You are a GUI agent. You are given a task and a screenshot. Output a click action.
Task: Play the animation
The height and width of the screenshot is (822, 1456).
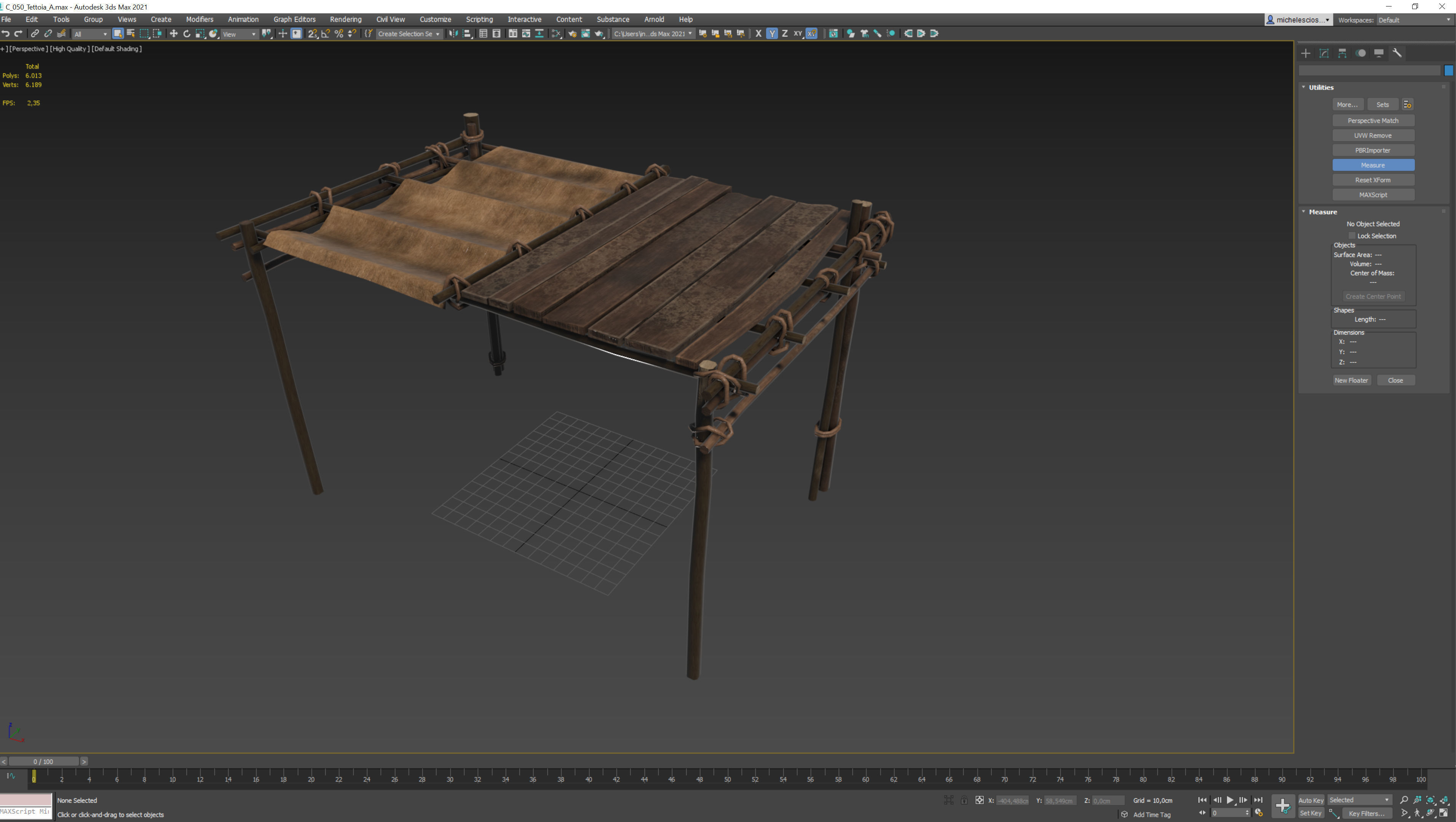(1230, 800)
